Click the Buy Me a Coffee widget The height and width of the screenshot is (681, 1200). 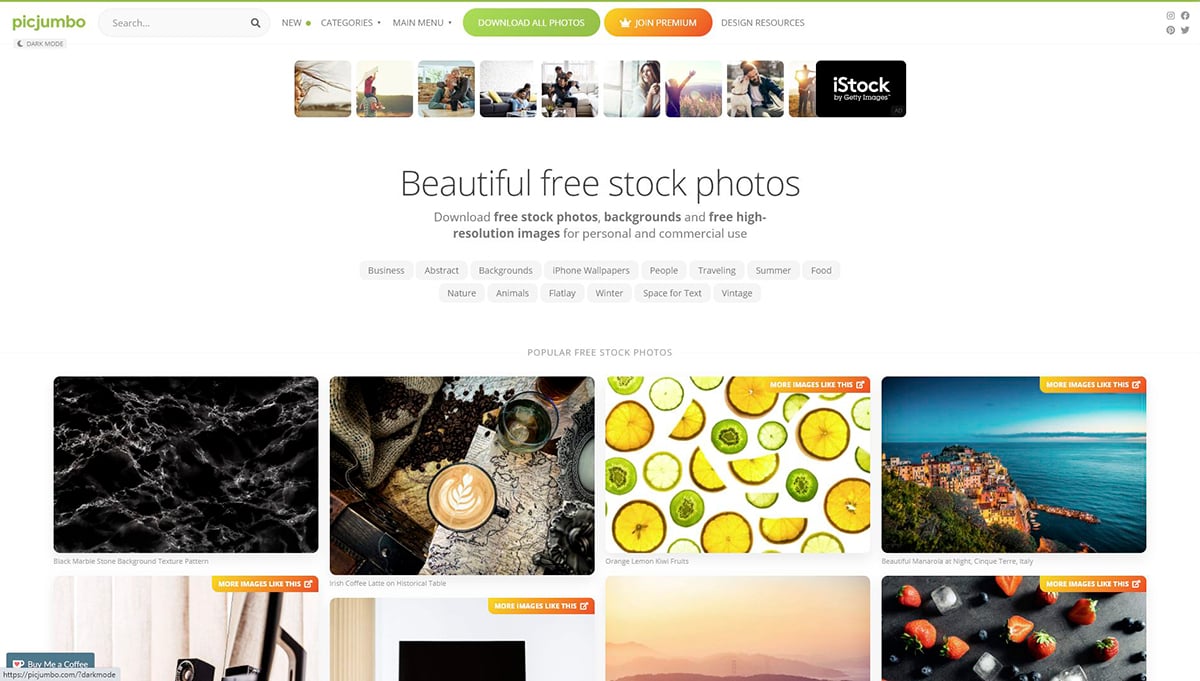pos(50,663)
